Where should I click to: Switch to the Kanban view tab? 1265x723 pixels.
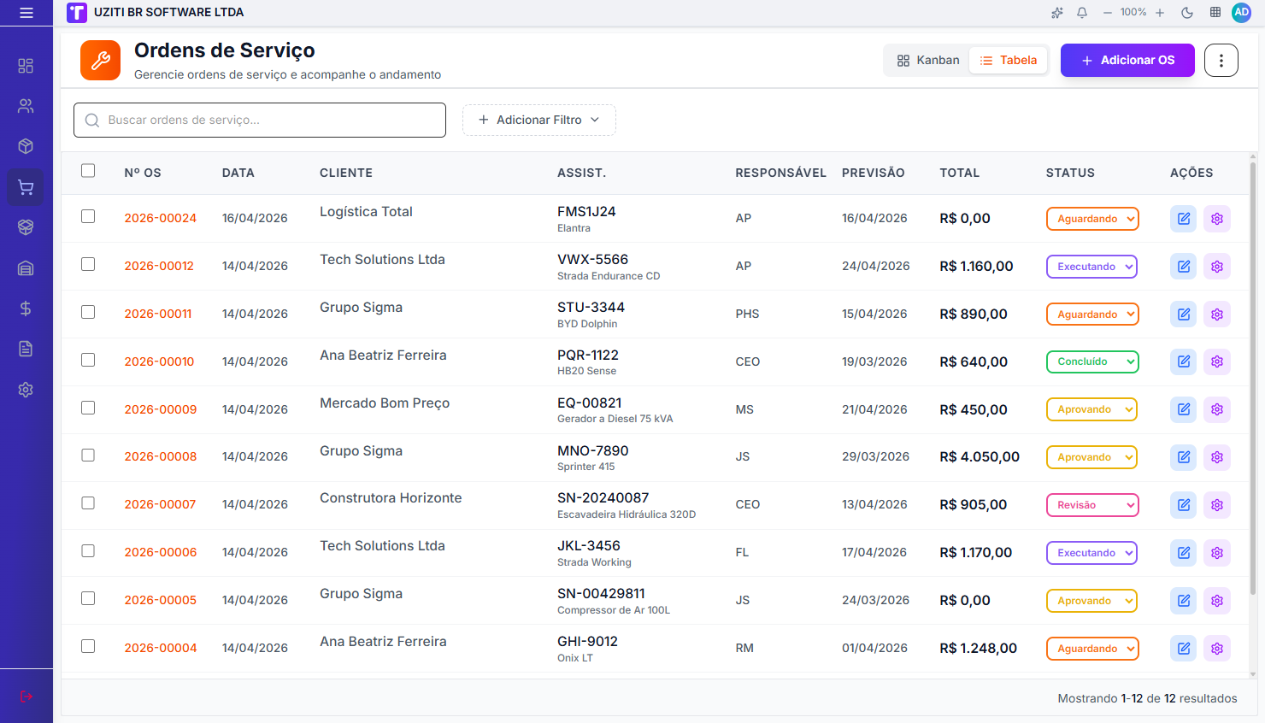[928, 60]
